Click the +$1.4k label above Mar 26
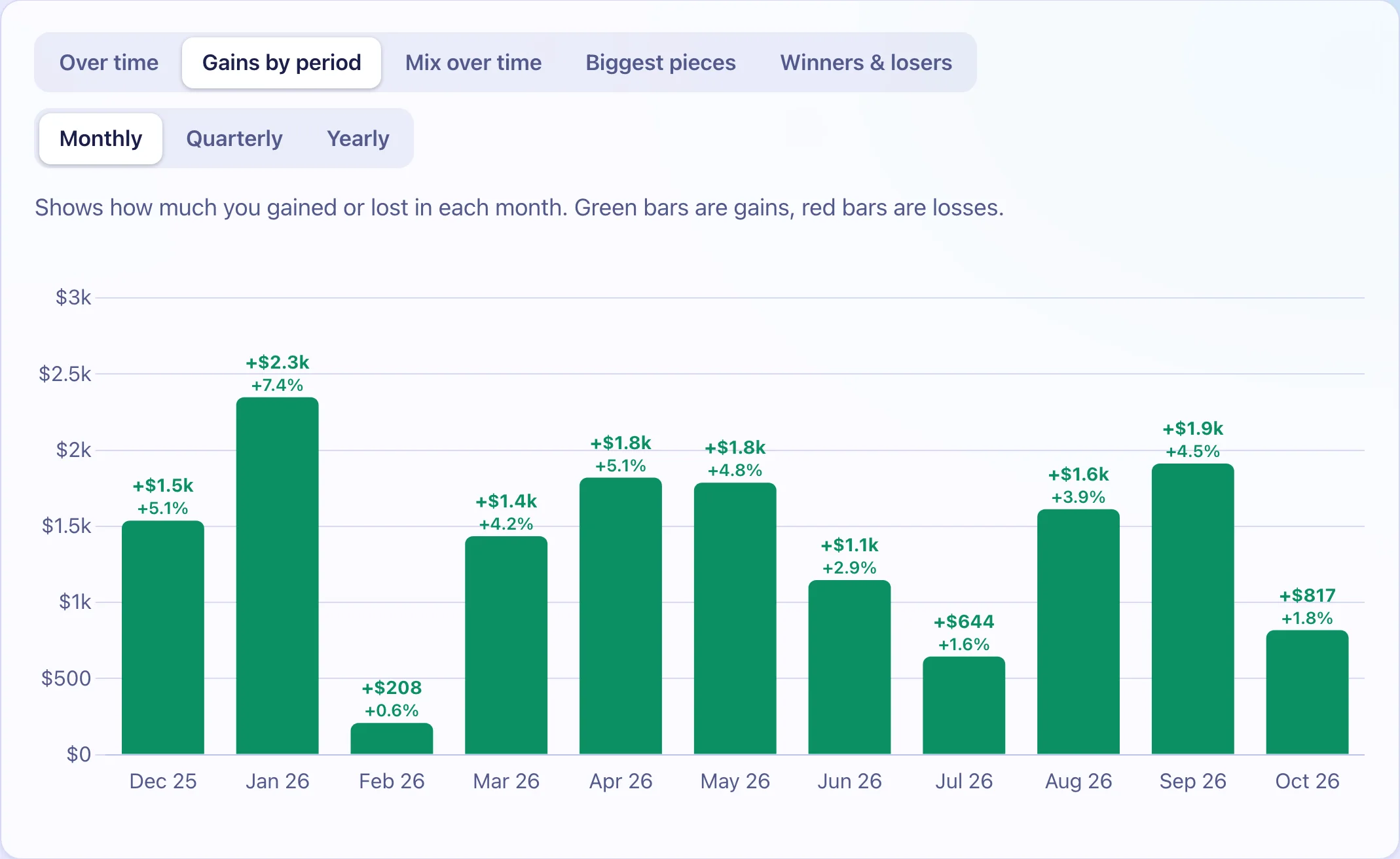1400x859 pixels. (x=506, y=501)
